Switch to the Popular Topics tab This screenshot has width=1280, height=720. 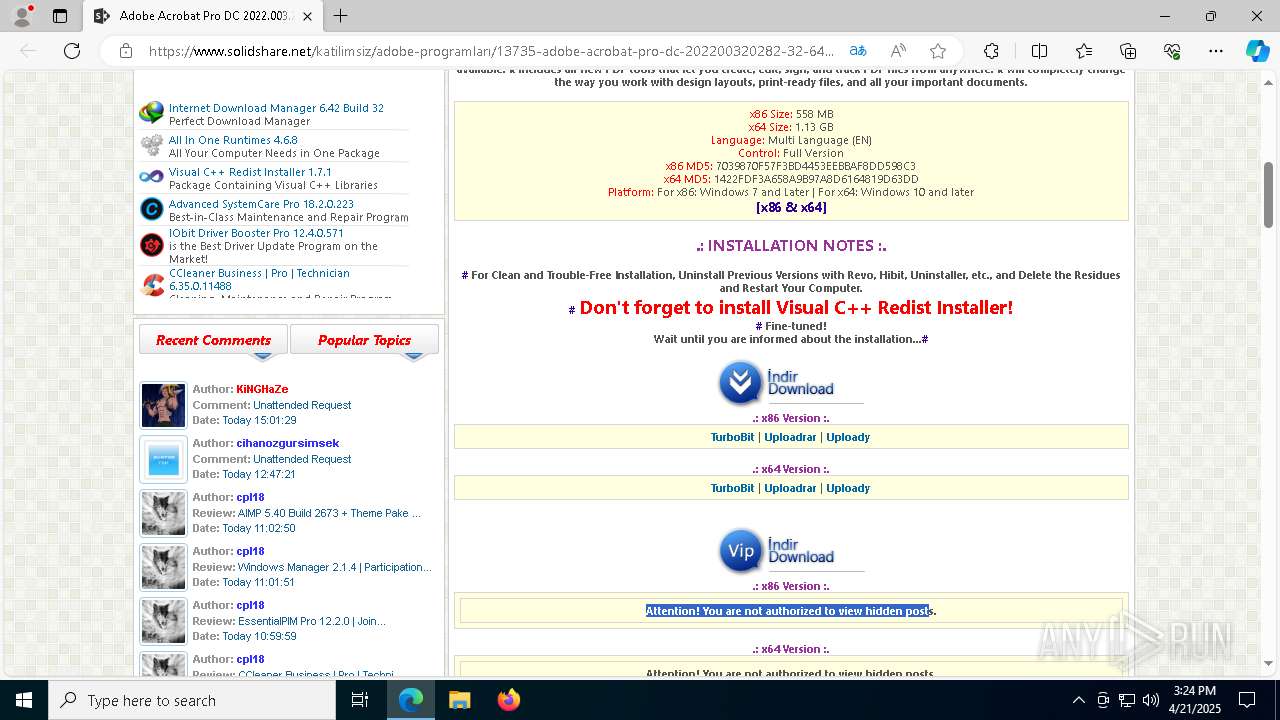pos(364,340)
